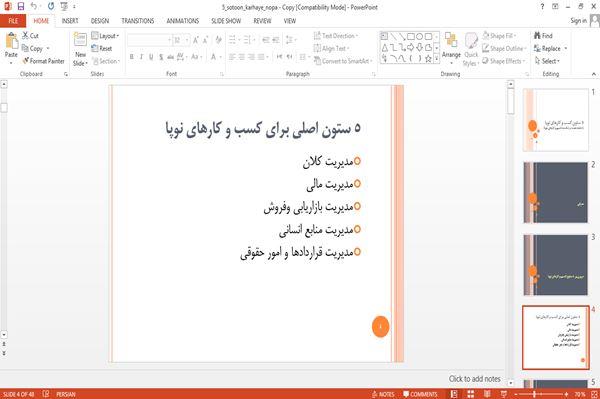Expand the Text Direction dropdown

(x=336, y=36)
